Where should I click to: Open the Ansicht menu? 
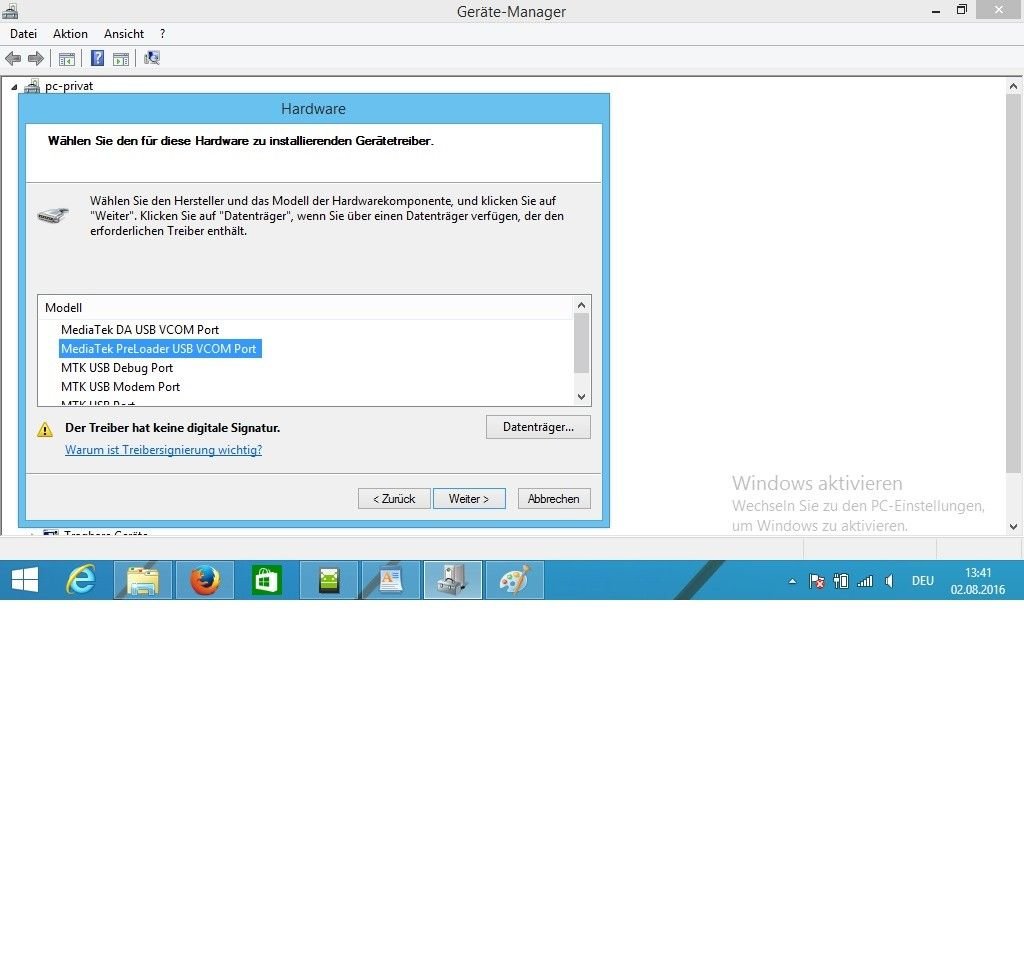123,34
